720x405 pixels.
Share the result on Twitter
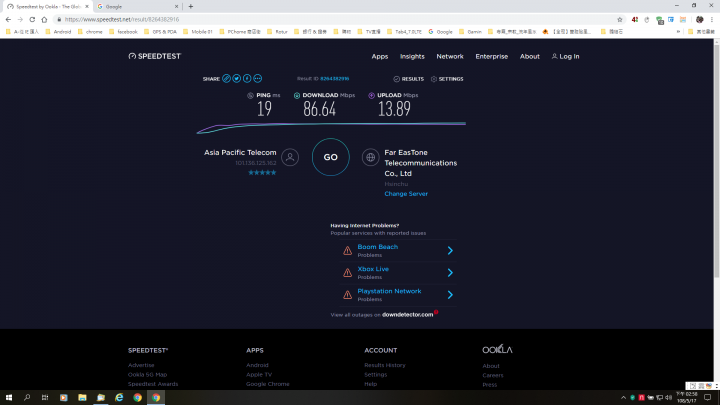(236, 79)
